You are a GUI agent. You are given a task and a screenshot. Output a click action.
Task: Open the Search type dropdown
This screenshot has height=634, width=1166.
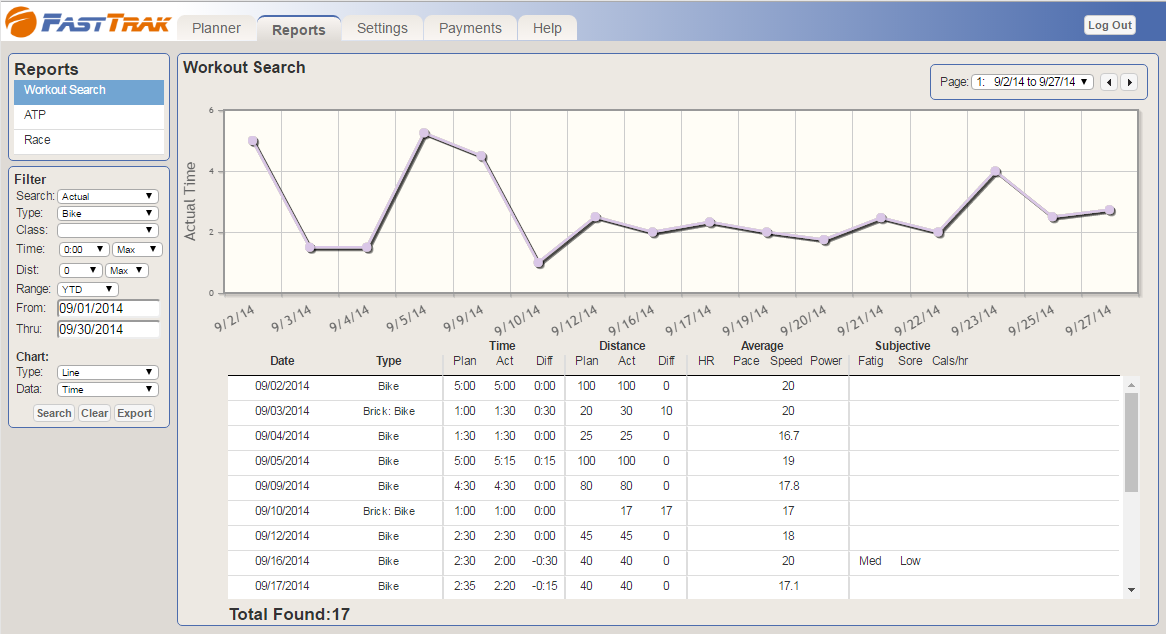coord(108,197)
